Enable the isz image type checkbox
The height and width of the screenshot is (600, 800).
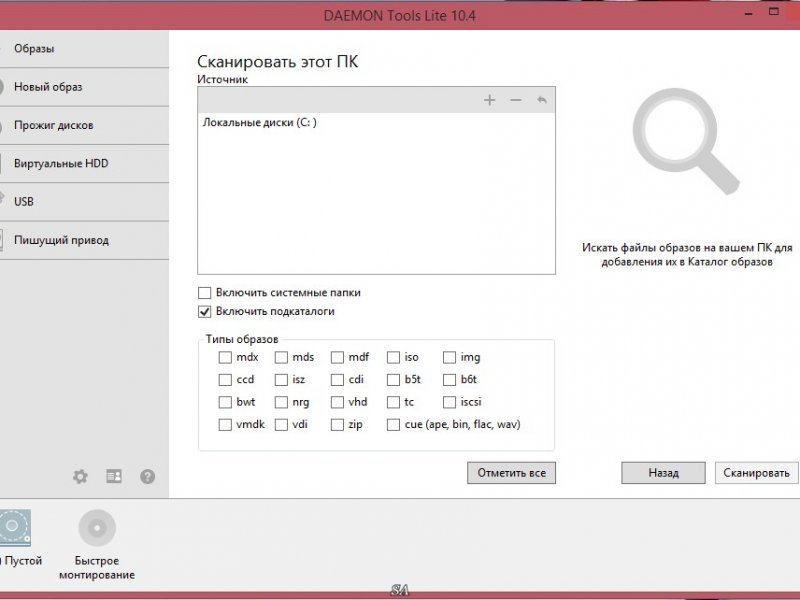[x=281, y=380]
